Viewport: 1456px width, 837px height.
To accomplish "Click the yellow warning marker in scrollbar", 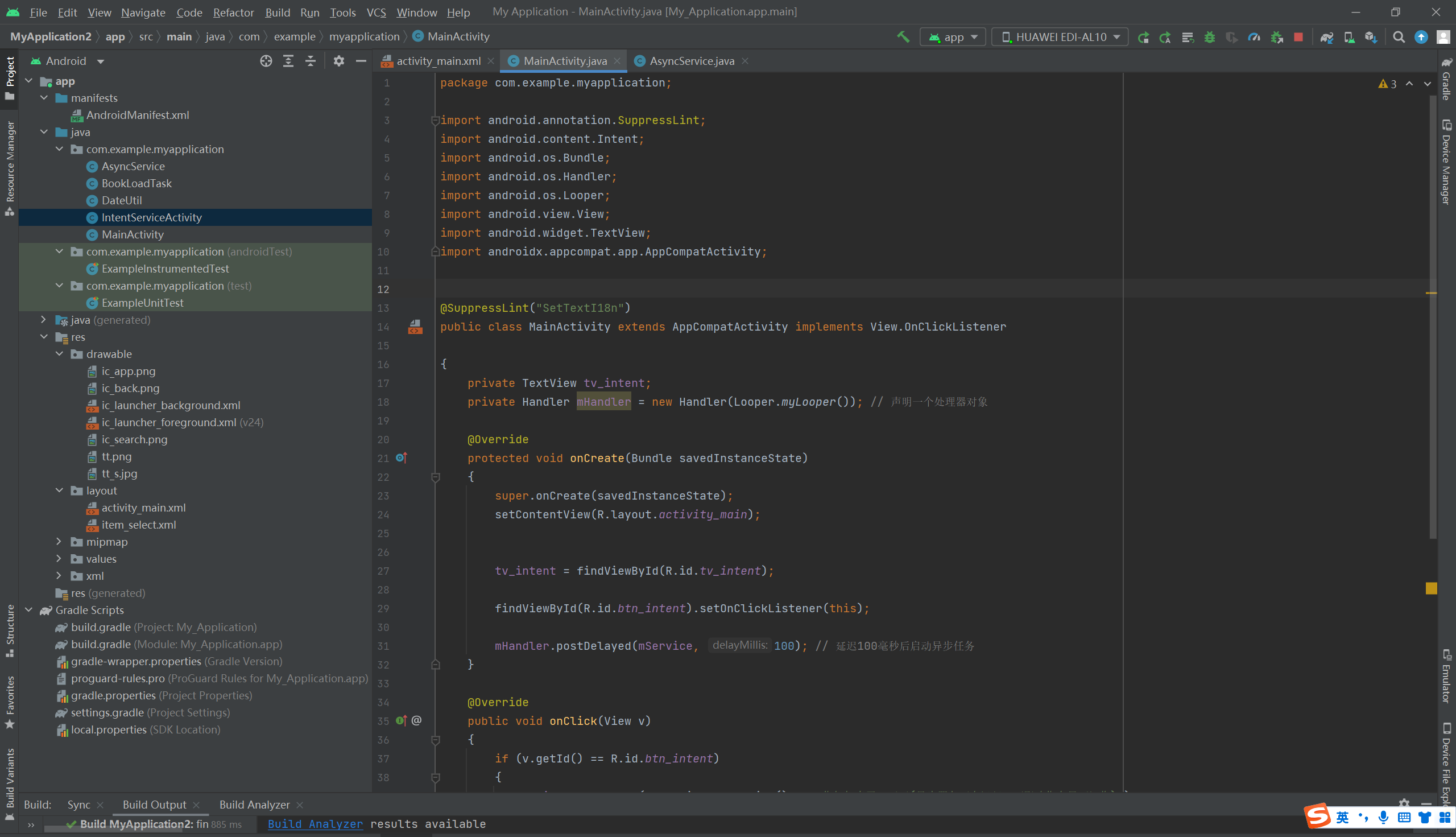I will tap(1431, 588).
